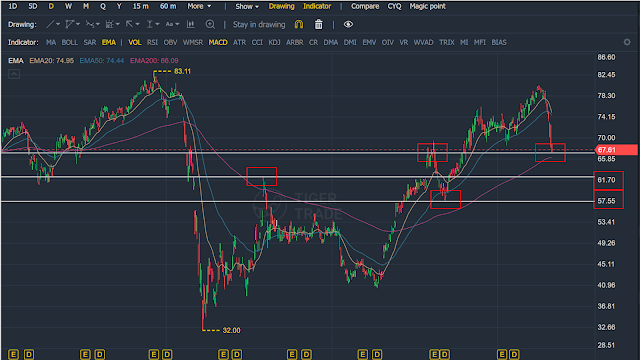The width and height of the screenshot is (640, 360).
Task: Open the arrow tool dropdown arrow
Action: pyautogui.click(x=138, y=24)
